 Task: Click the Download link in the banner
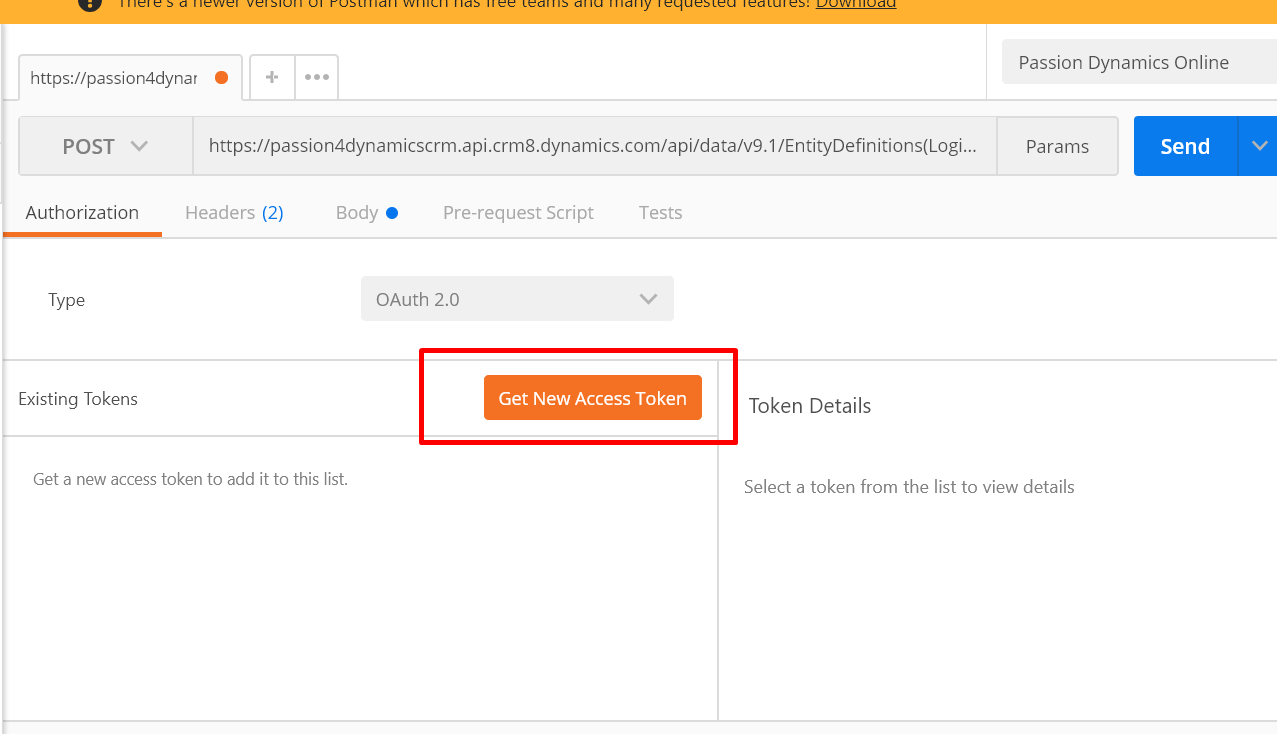coord(855,4)
